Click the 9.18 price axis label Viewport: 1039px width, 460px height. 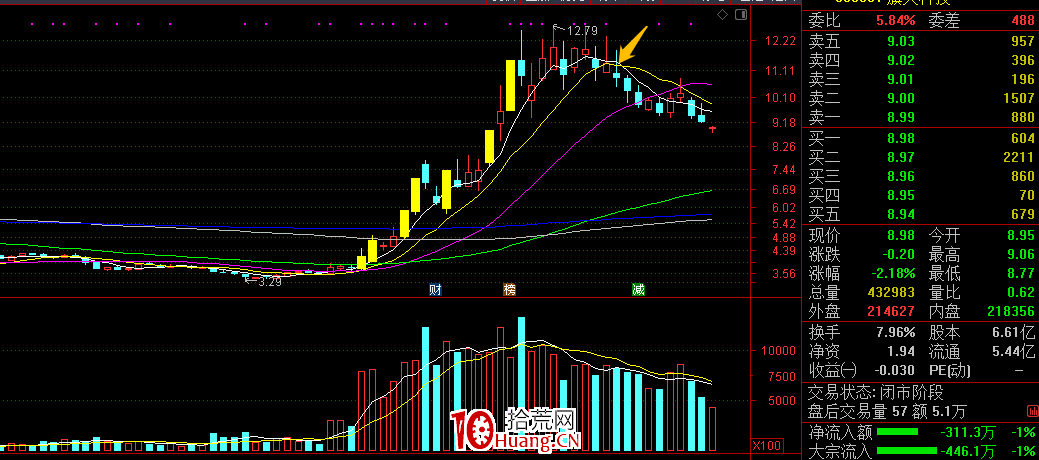[783, 123]
